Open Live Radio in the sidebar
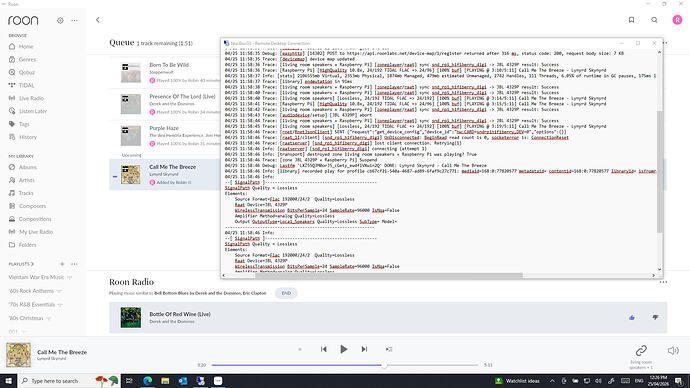Screen dimensions: 690x388 (31, 98)
